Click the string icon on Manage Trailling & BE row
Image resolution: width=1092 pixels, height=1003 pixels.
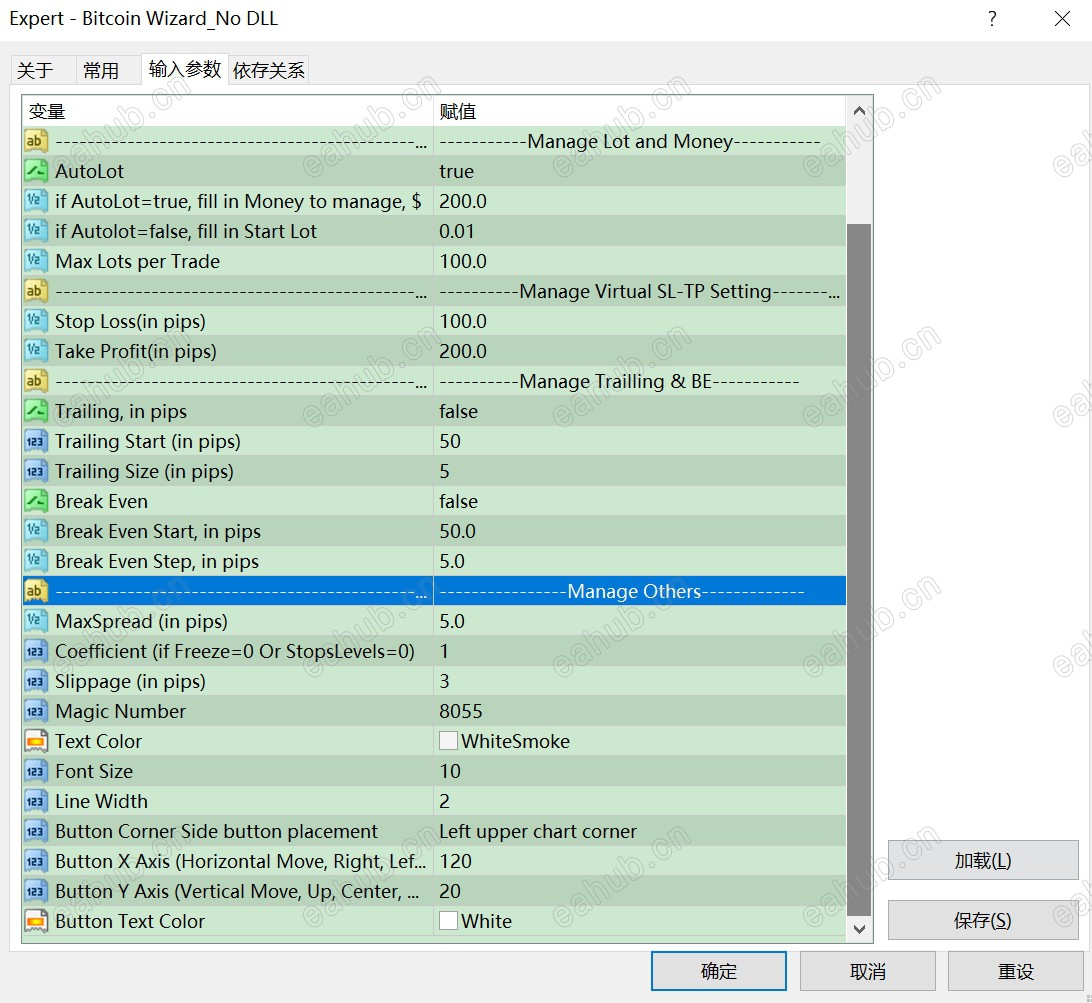point(36,380)
